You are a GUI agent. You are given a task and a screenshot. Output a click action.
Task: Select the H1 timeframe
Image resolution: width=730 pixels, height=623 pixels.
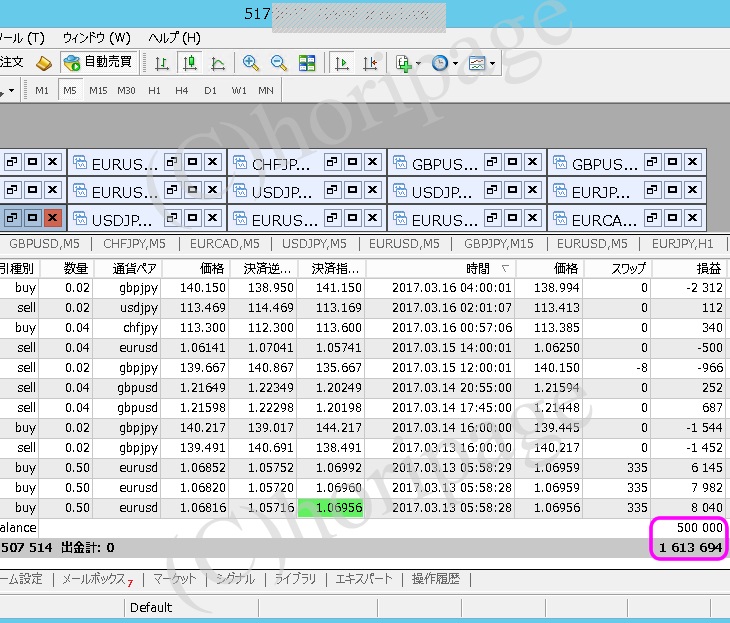[x=154, y=90]
